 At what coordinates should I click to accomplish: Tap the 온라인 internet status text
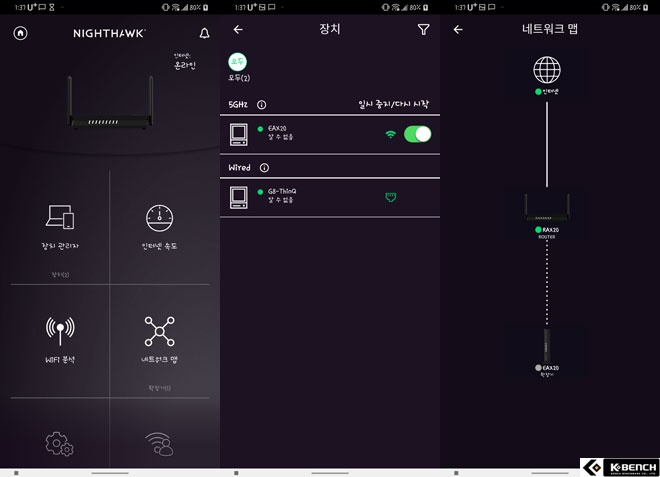[185, 65]
